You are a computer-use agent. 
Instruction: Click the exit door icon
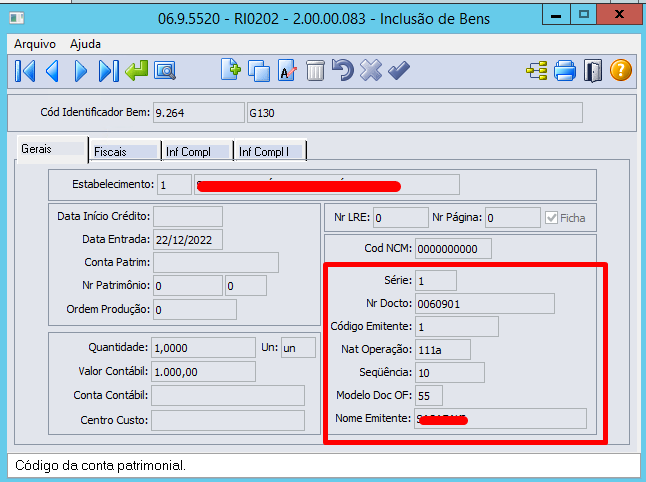coord(593,71)
